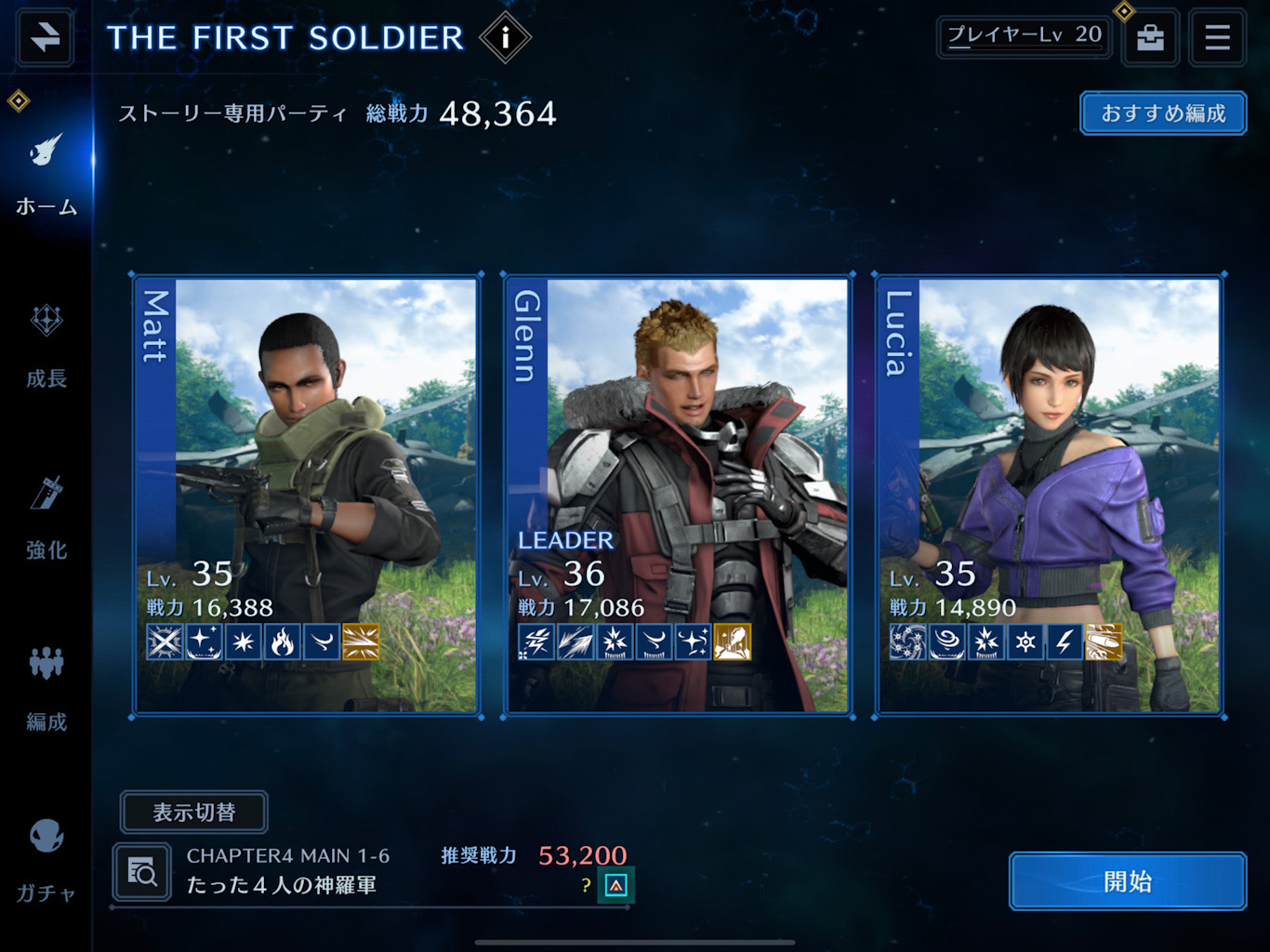
Task: Open the プレイヤーLv 20 level indicator
Action: click(x=1024, y=37)
